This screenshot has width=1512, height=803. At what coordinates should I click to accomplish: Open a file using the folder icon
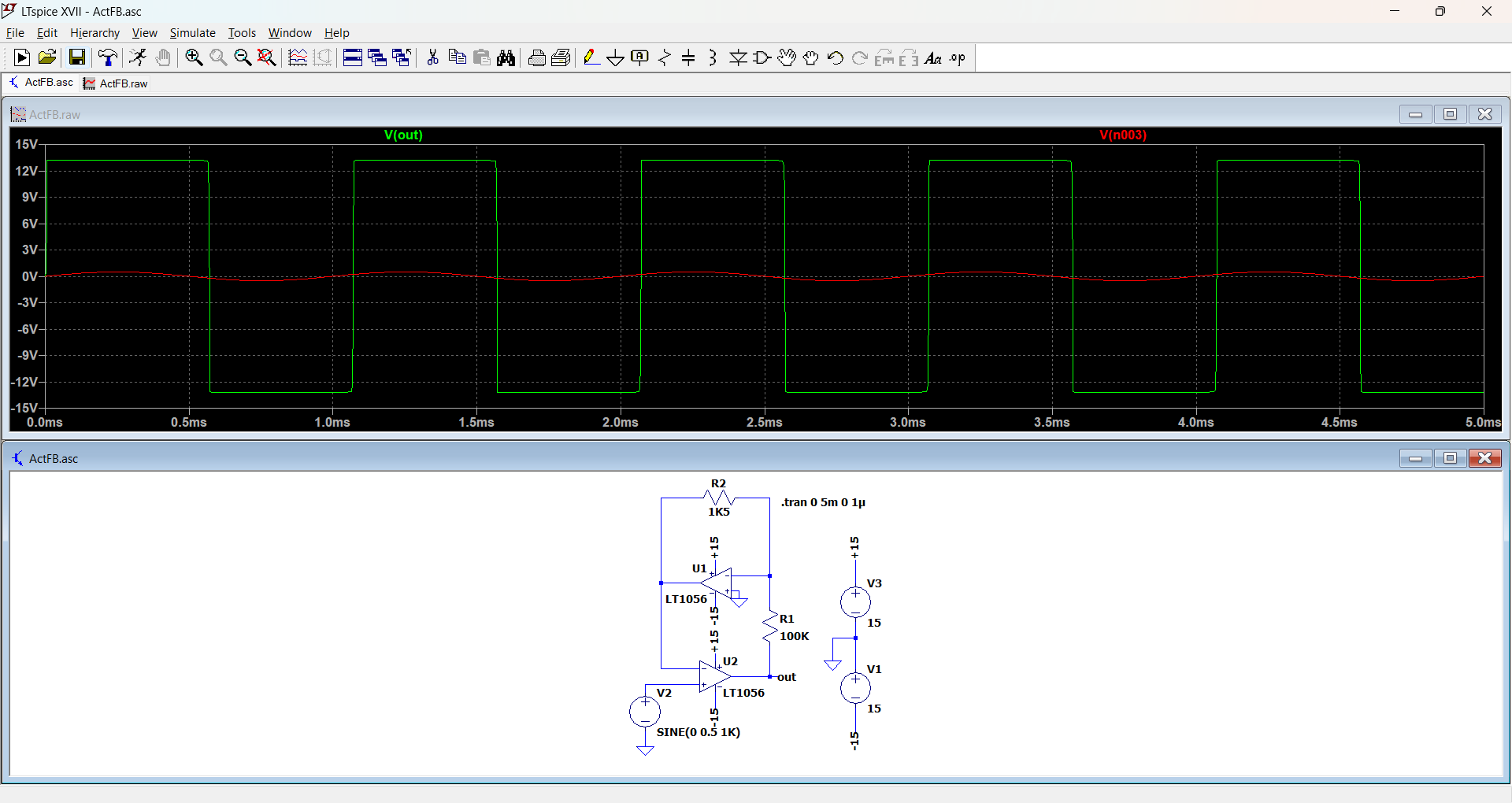click(47, 57)
